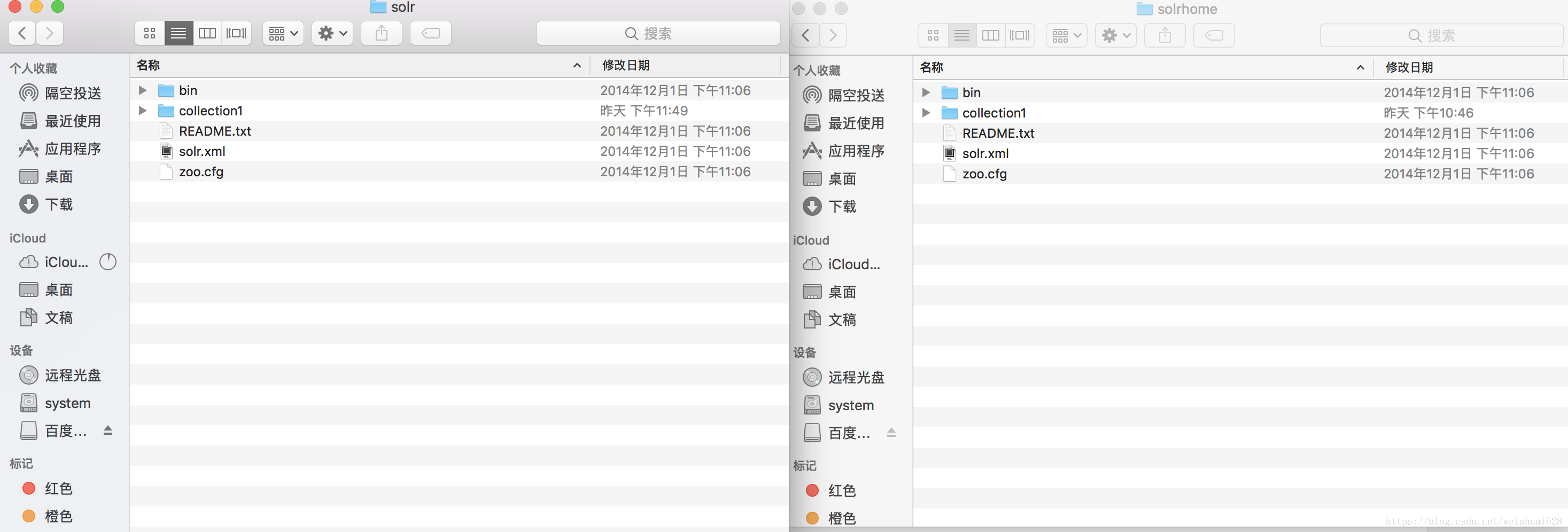Click edit tags button in solr window
This screenshot has width=1568, height=532.
[x=430, y=33]
